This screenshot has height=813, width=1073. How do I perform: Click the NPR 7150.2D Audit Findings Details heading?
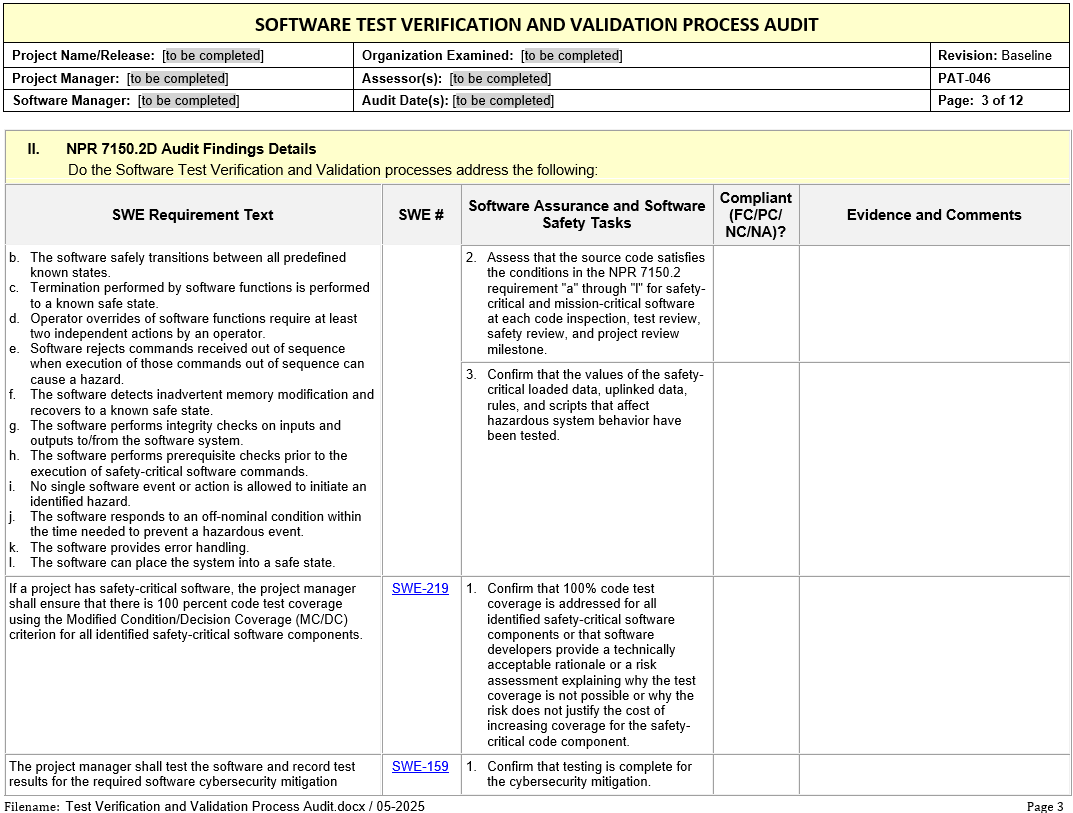coord(191,149)
